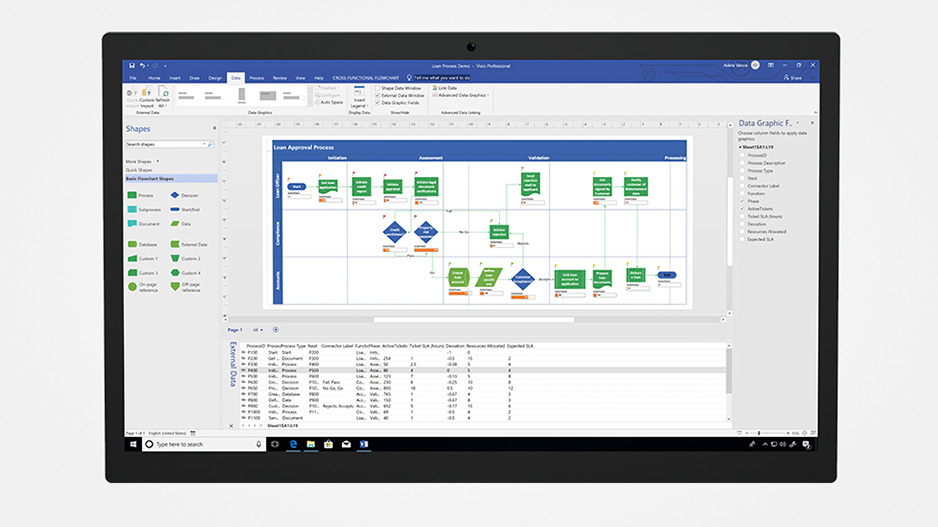
Task: Uncheck the ActiveTickets field checkbox
Action: pyautogui.click(x=741, y=209)
